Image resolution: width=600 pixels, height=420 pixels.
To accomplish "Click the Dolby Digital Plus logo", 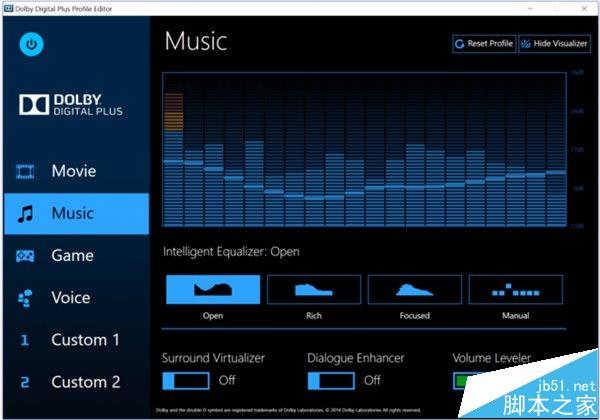I will [71, 104].
